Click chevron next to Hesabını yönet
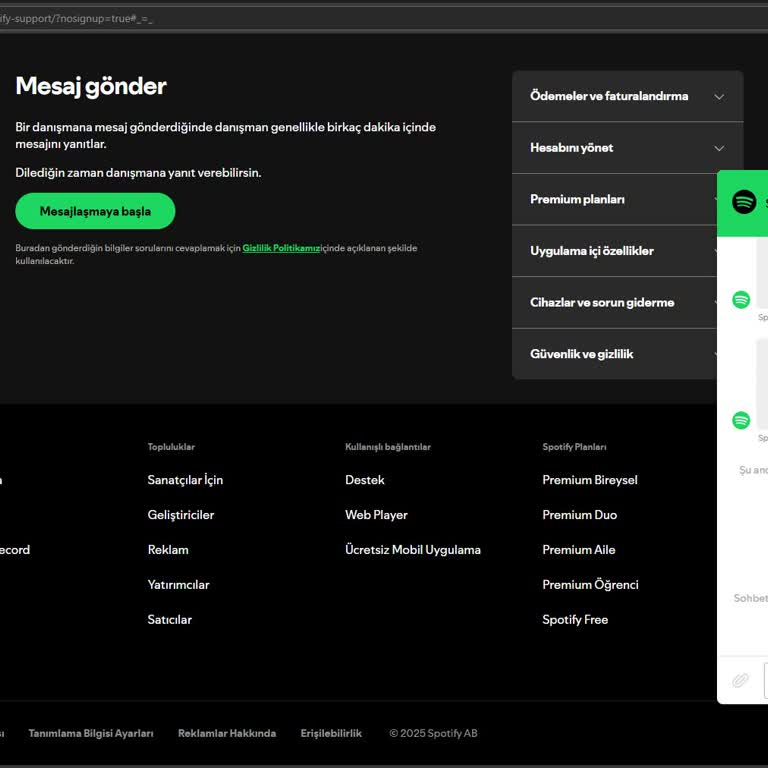Image resolution: width=768 pixels, height=768 pixels. (719, 148)
